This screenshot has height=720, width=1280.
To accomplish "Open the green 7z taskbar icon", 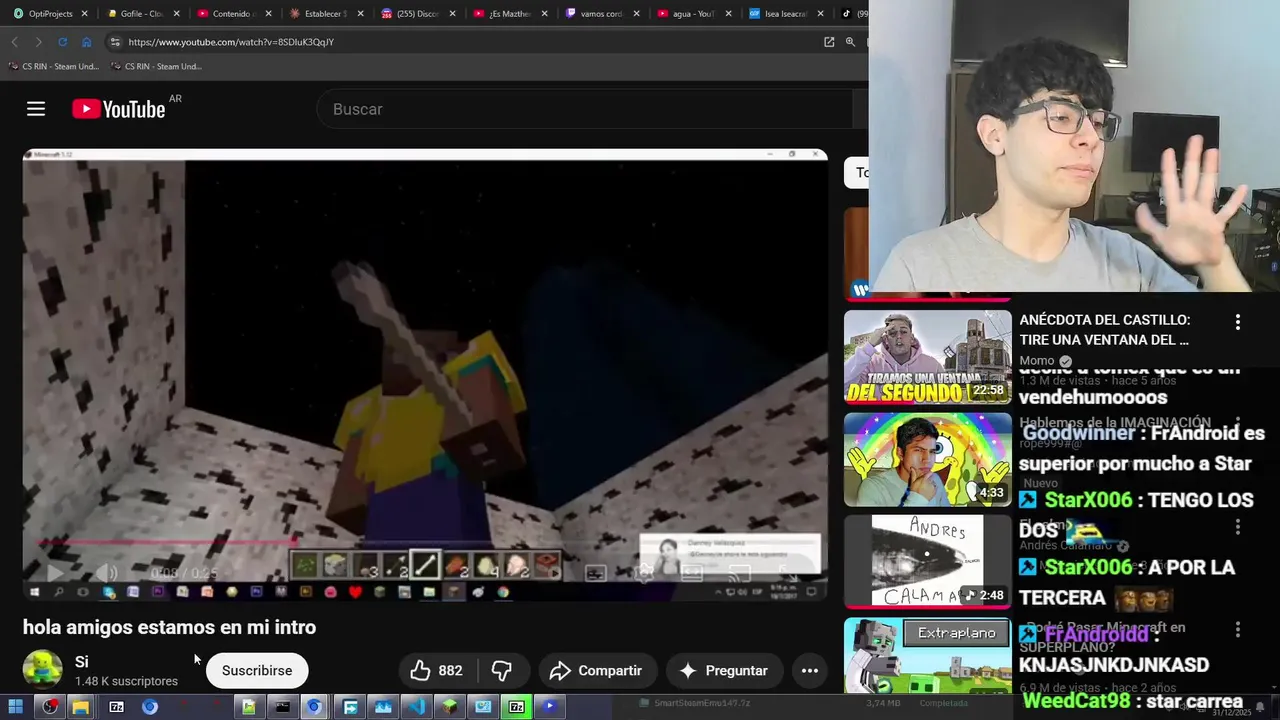I will 516,707.
